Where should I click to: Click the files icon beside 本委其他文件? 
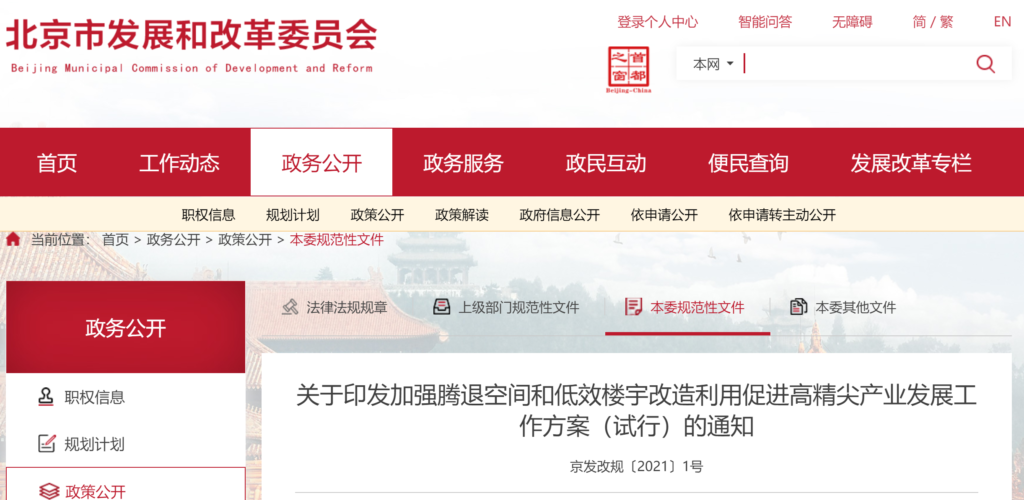coord(798,307)
